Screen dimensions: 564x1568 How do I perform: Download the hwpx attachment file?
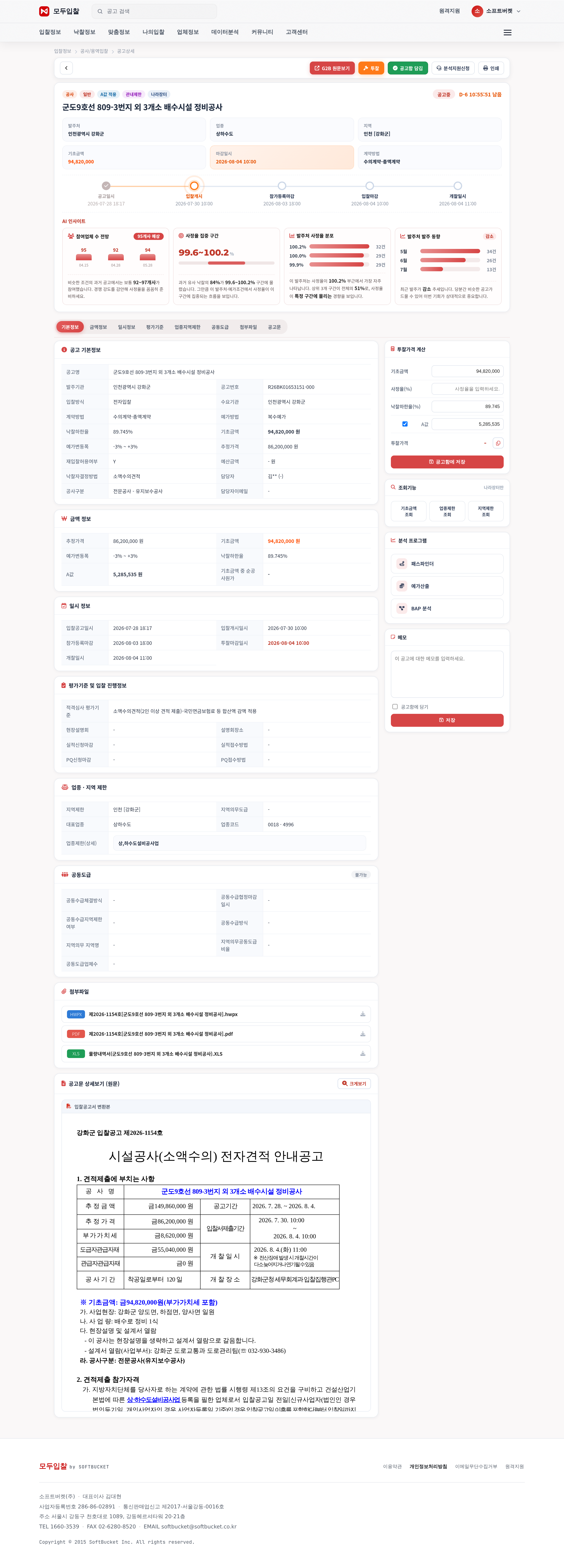point(363,1014)
